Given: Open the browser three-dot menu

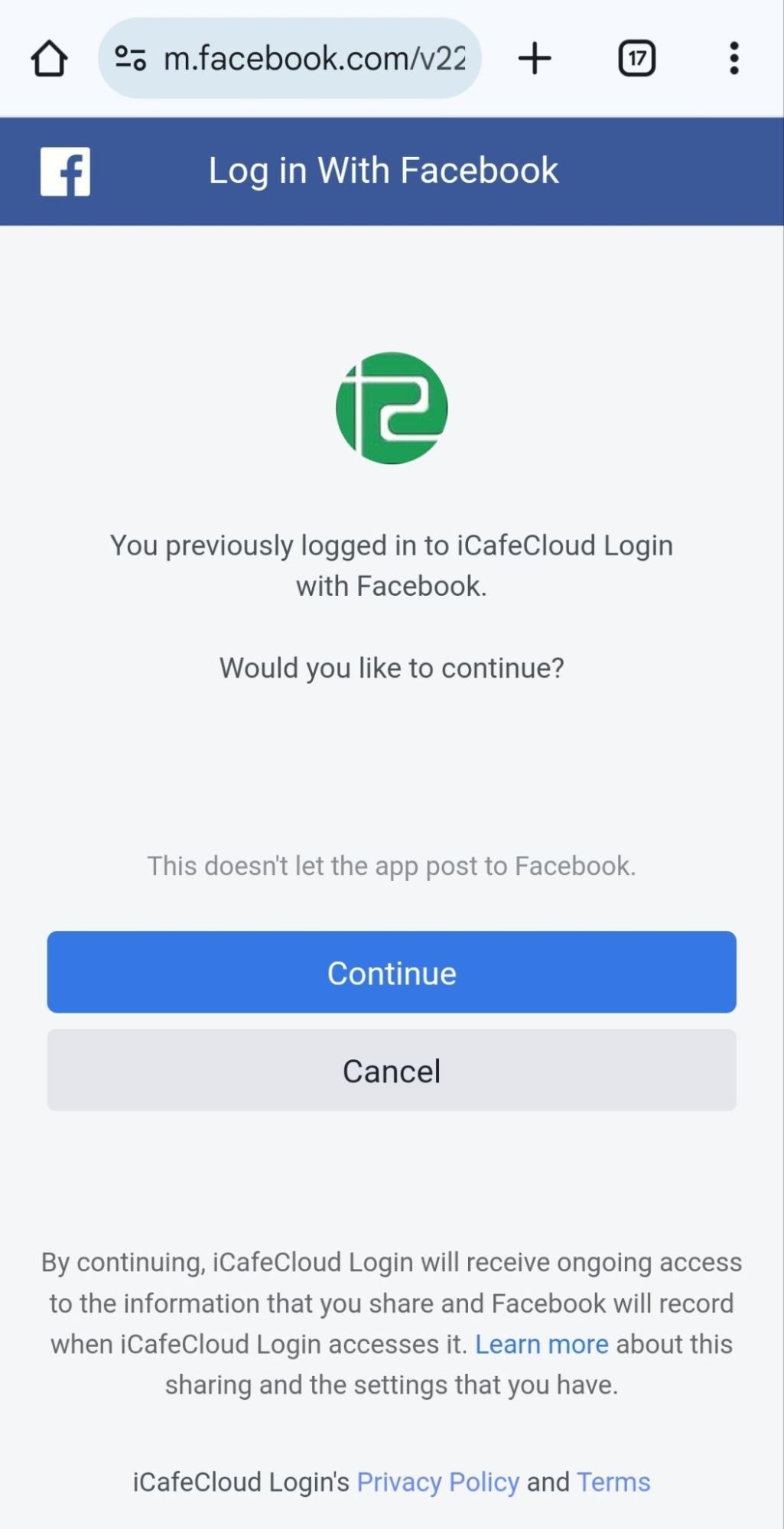Looking at the screenshot, I should (x=734, y=59).
